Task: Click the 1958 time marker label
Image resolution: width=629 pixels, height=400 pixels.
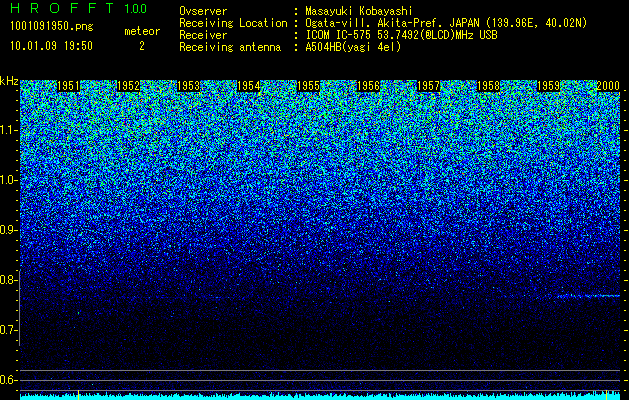Action: pos(488,86)
